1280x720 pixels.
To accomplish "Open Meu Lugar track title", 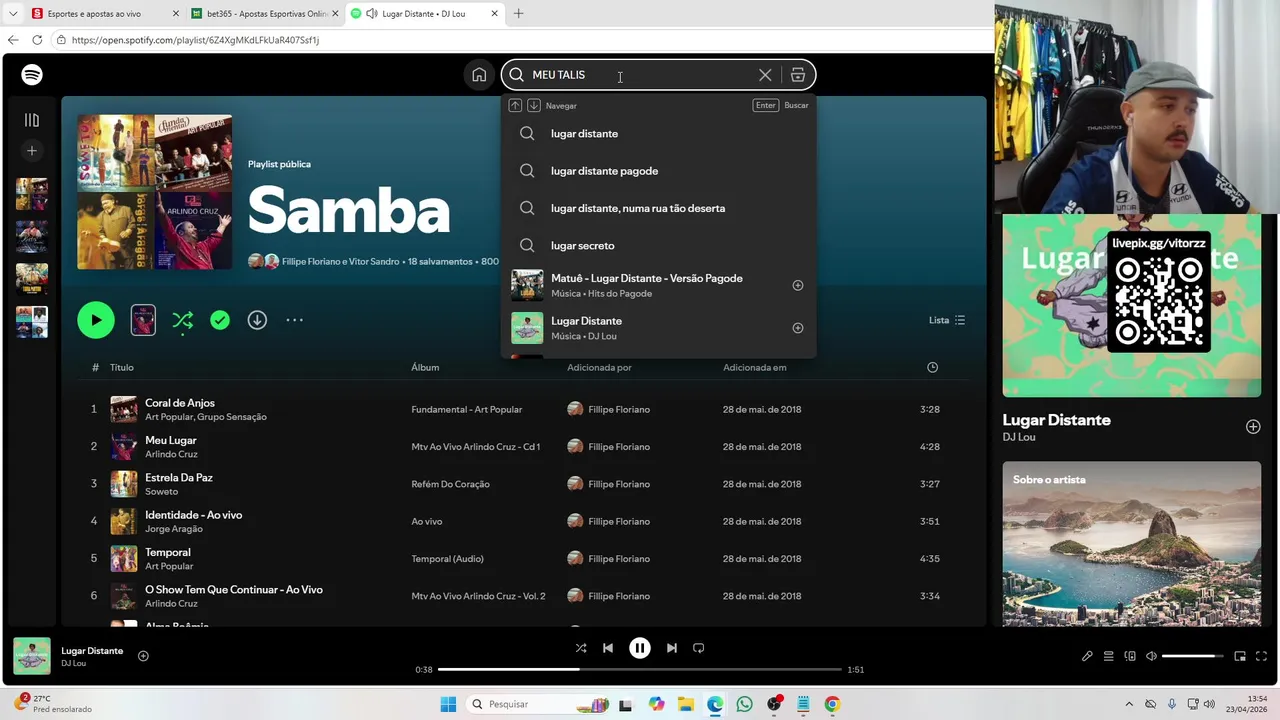I will point(171,440).
